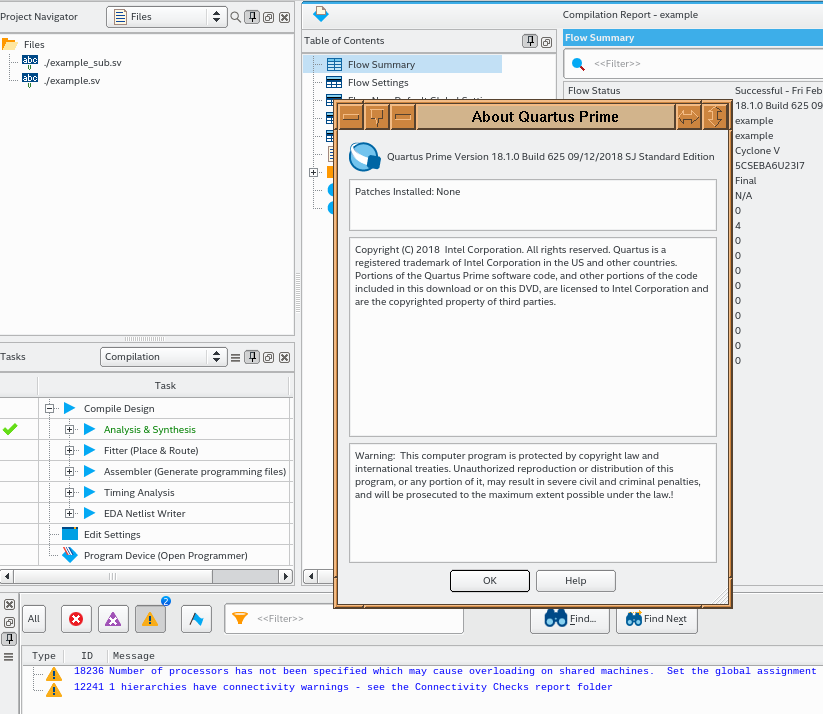Select Flow Summary in Table of Contents
The image size is (823, 714).
tap(381, 65)
